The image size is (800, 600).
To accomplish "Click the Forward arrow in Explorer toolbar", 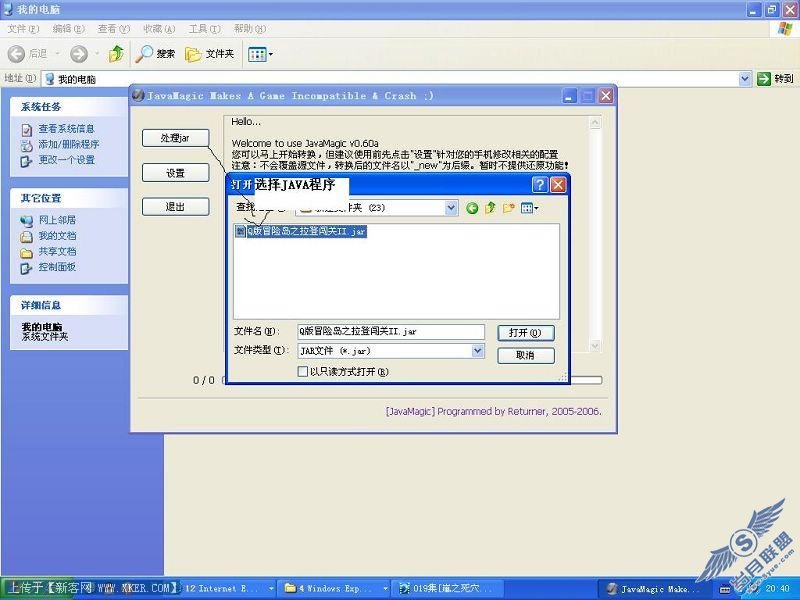I will click(79, 54).
